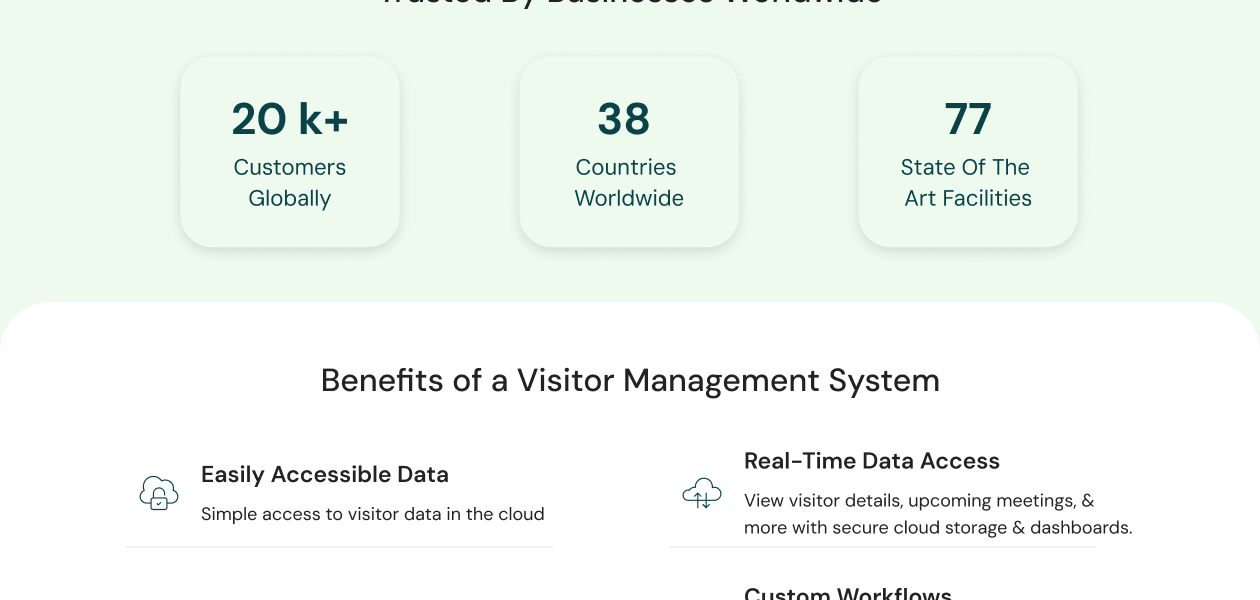Image resolution: width=1260 pixels, height=600 pixels.
Task: Click "Simple access to visitor data in the cloud" text
Action: [x=373, y=514]
